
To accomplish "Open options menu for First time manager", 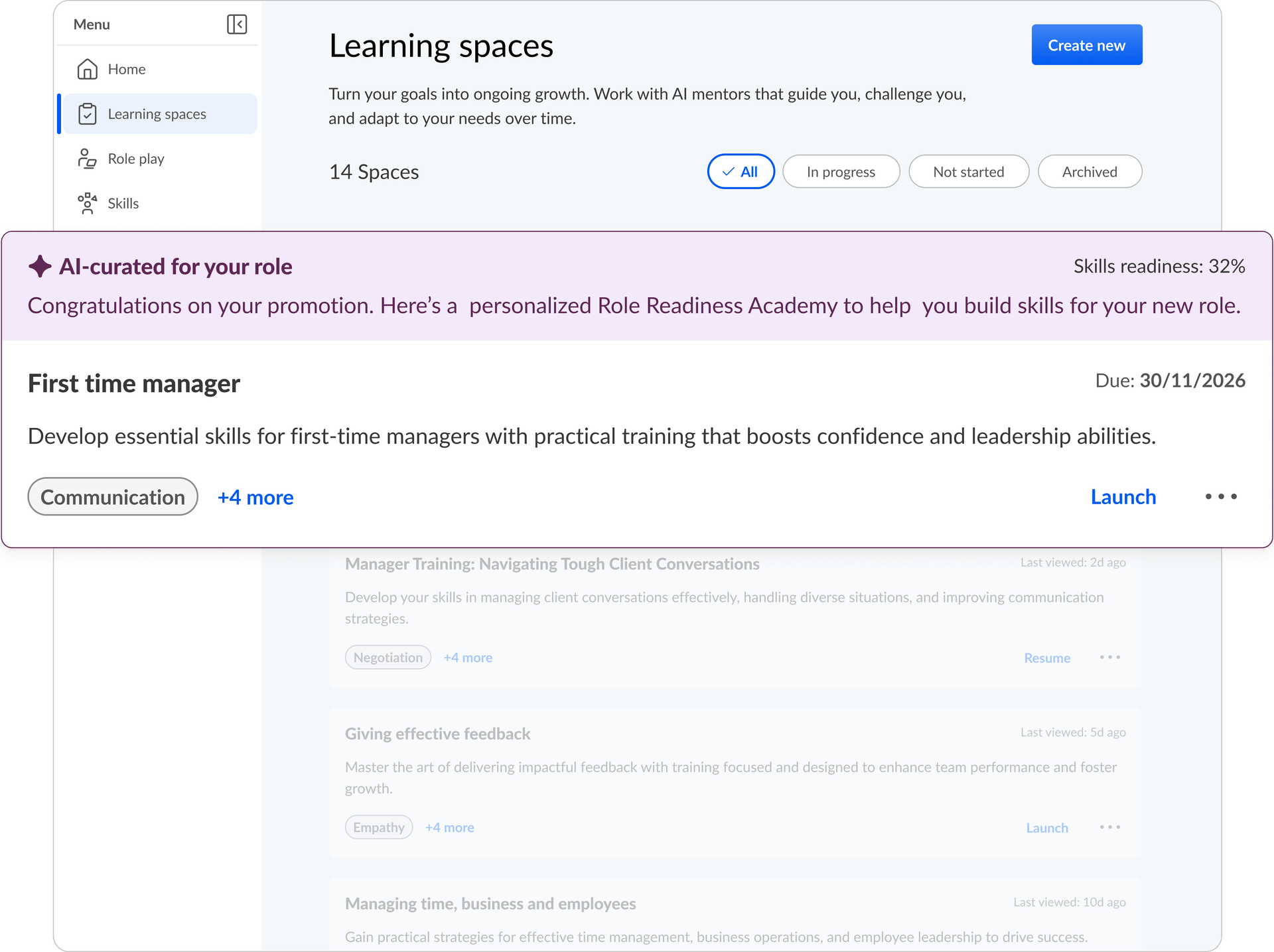I will click(1221, 496).
